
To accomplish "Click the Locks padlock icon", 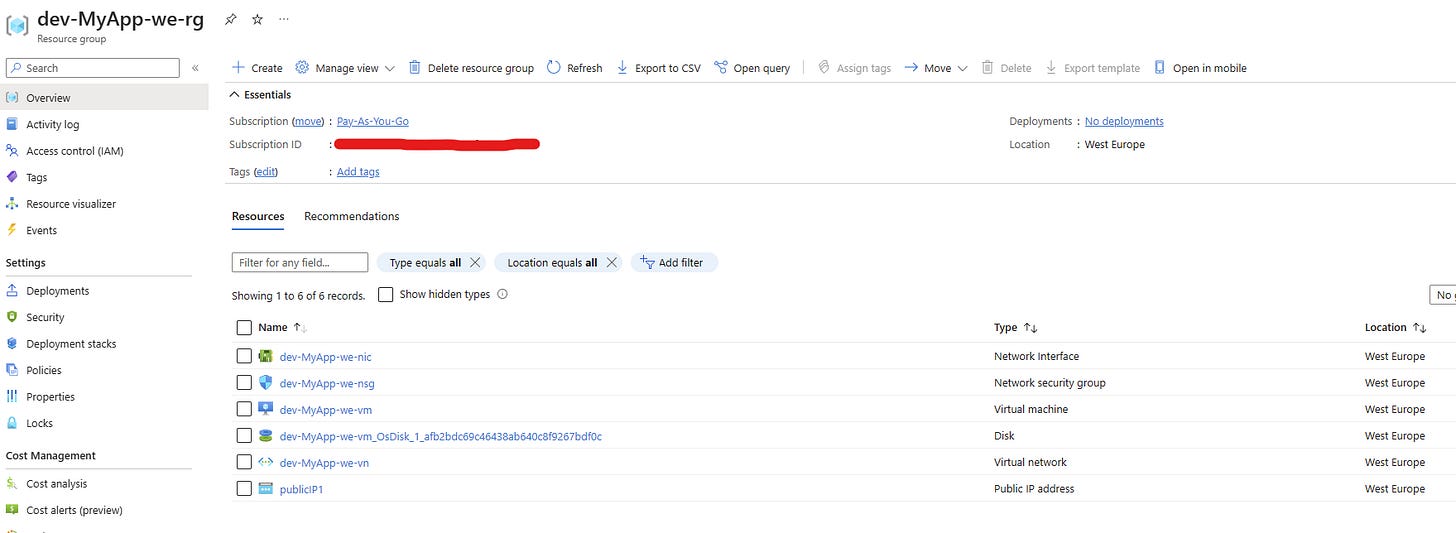I will [x=12, y=423].
